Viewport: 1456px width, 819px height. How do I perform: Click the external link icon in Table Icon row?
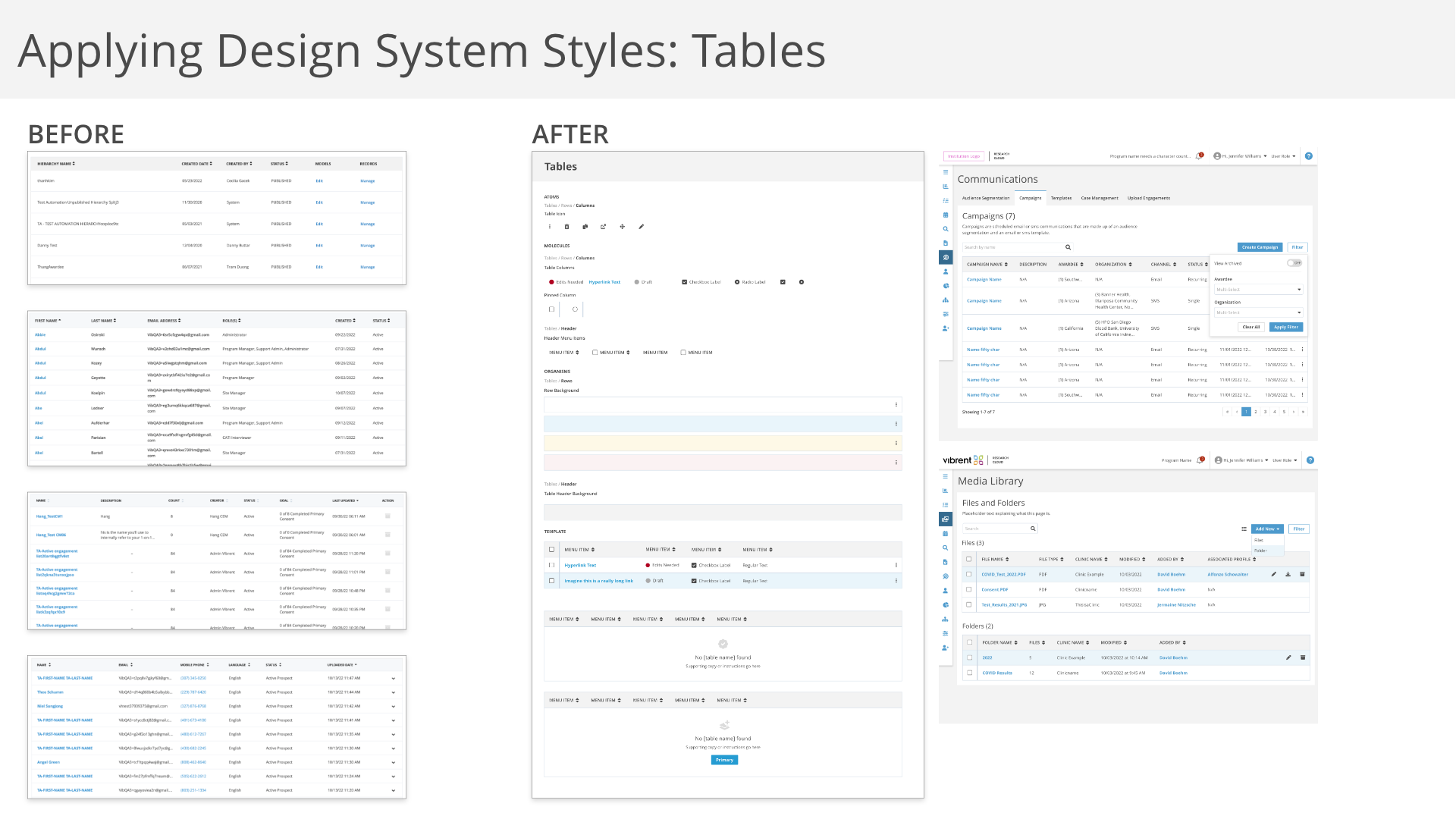604,227
